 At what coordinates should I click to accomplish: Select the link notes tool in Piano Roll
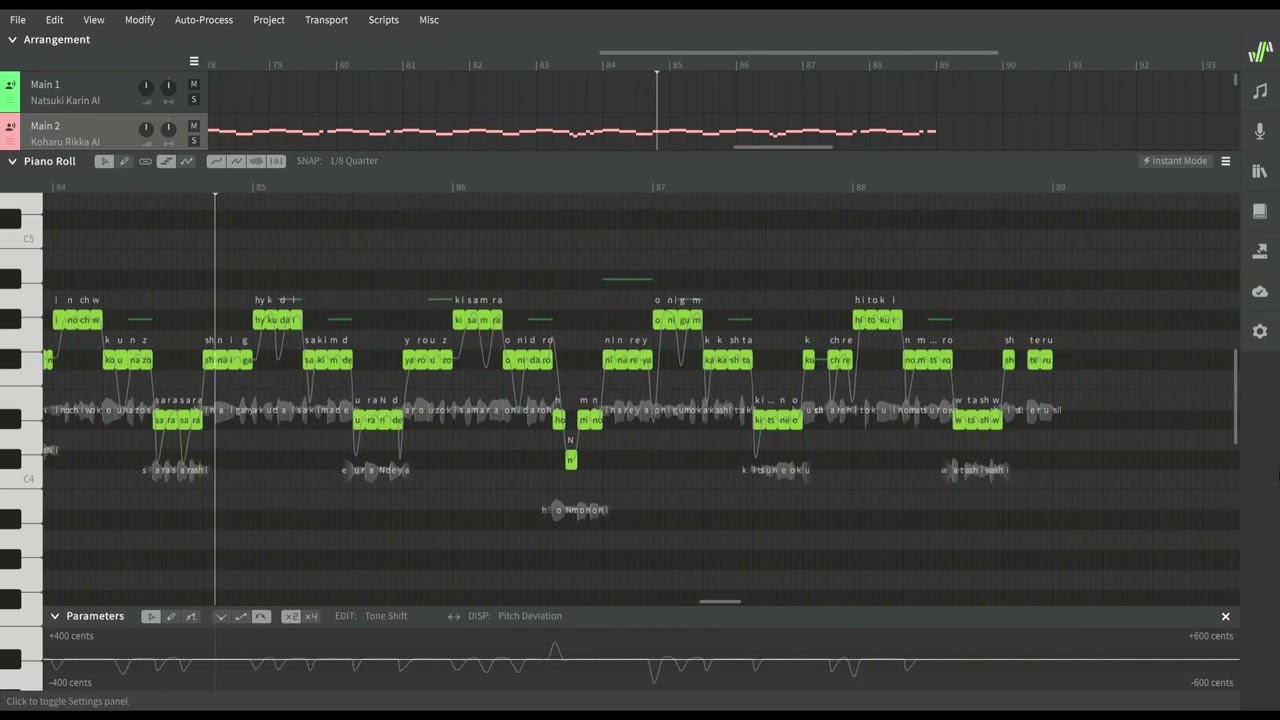pyautogui.click(x=145, y=161)
